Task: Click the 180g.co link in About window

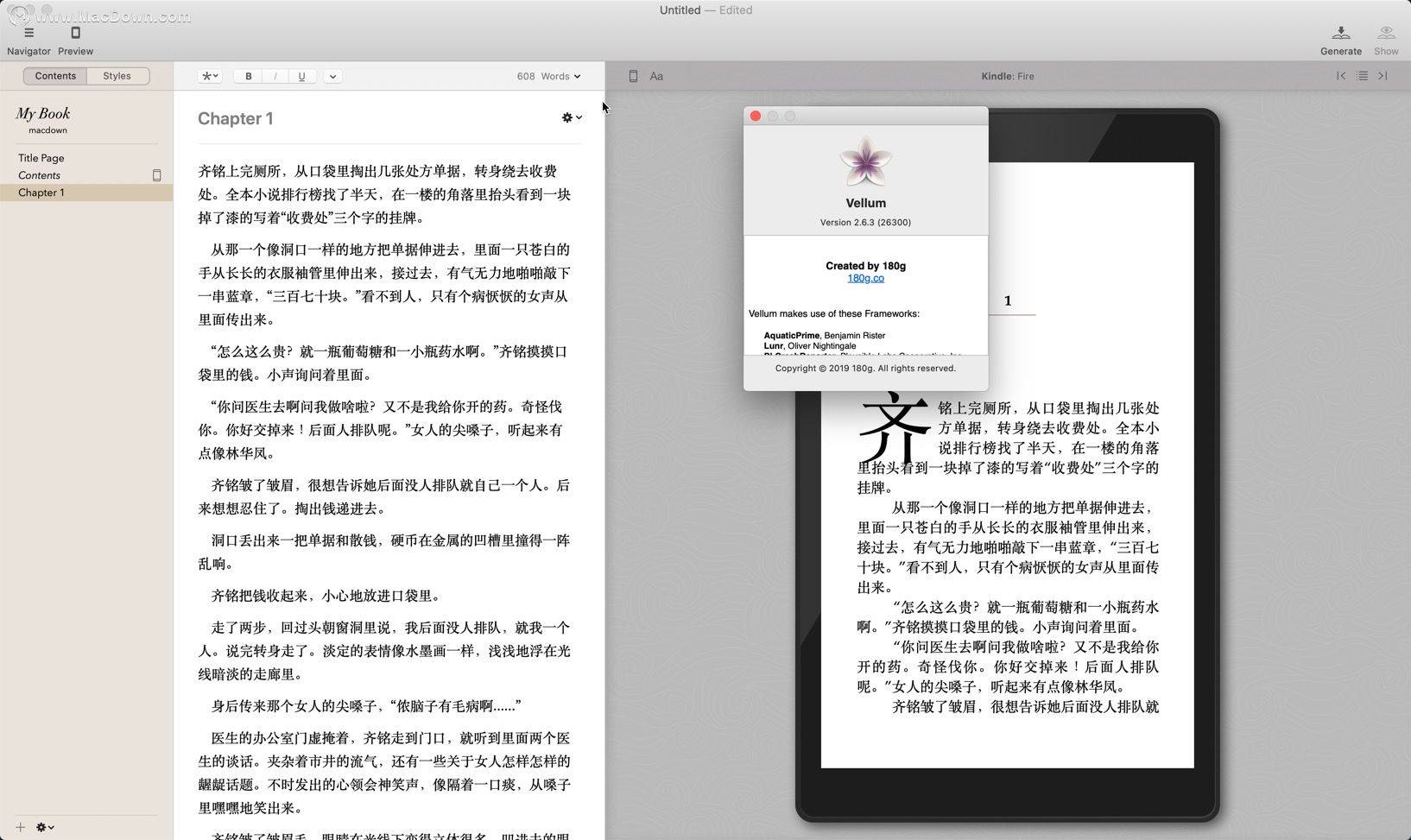Action: click(x=865, y=278)
